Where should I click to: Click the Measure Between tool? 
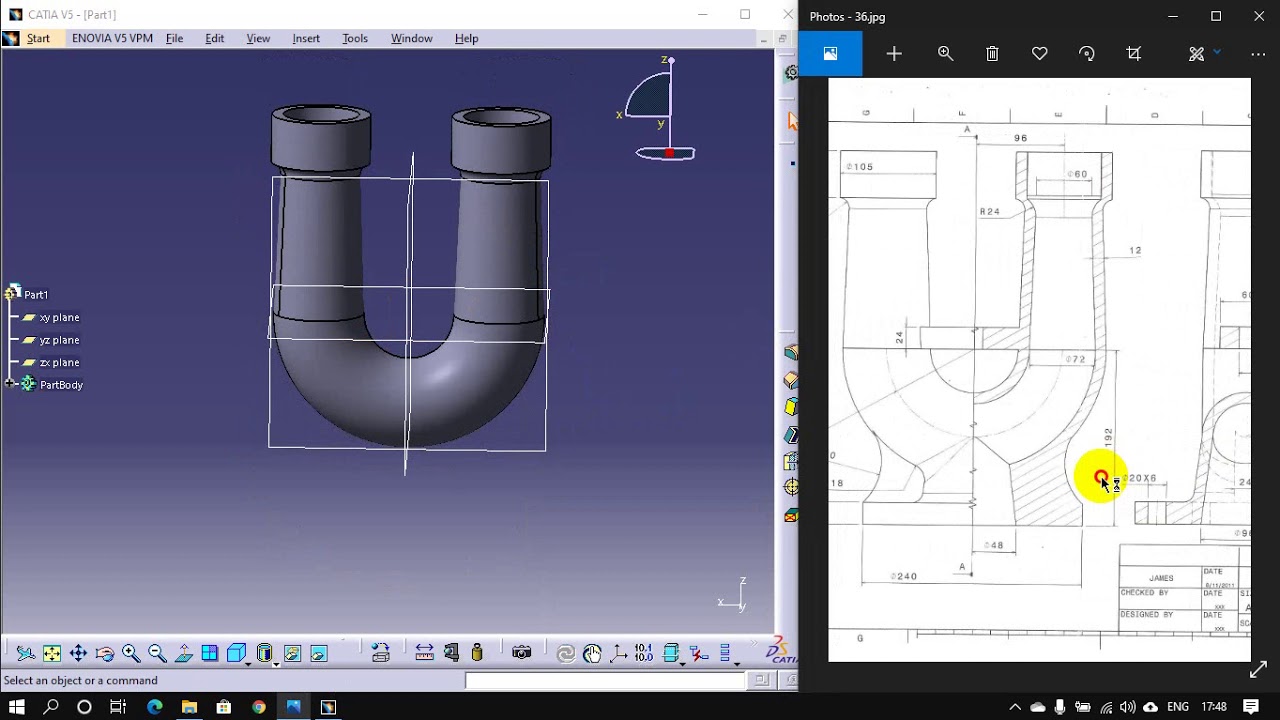424,653
